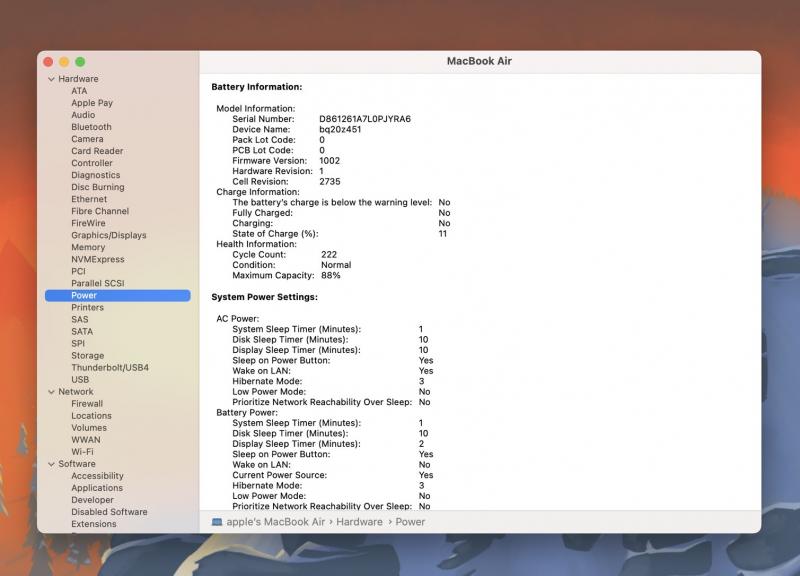This screenshot has width=800, height=576.
Task: Click the System Power Settings heading
Action: point(264,297)
